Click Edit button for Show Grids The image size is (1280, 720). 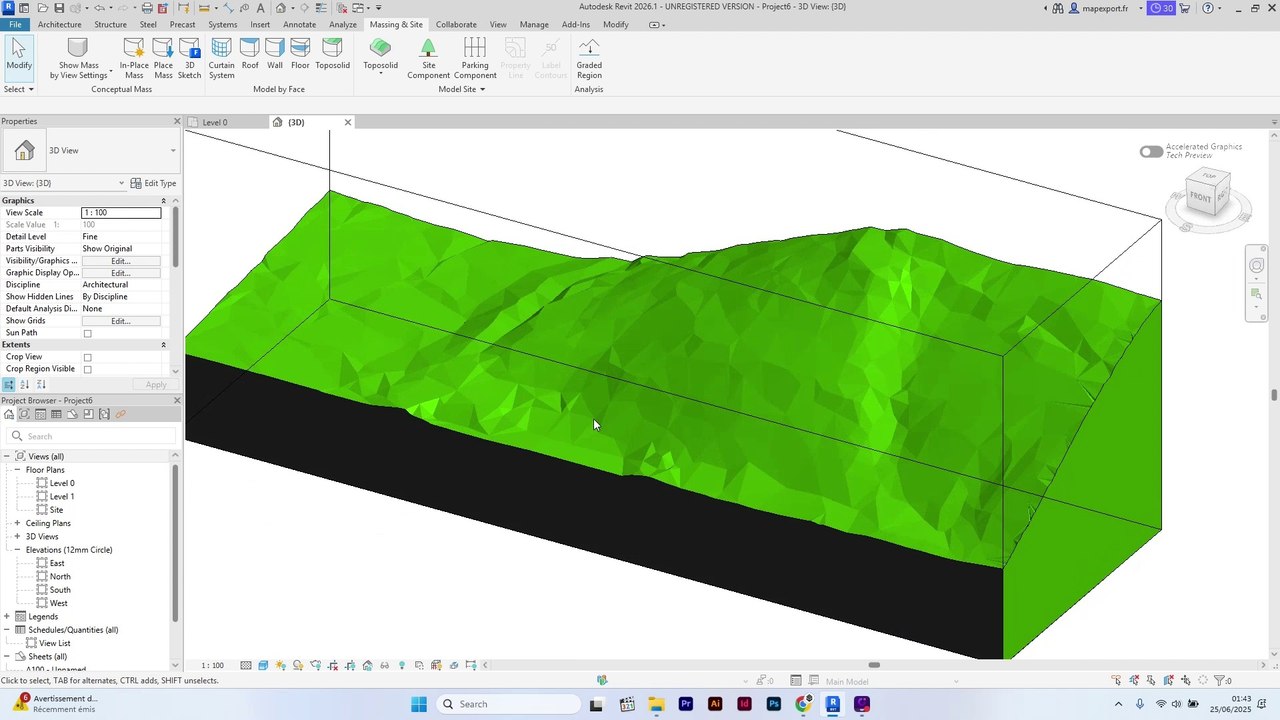click(121, 321)
